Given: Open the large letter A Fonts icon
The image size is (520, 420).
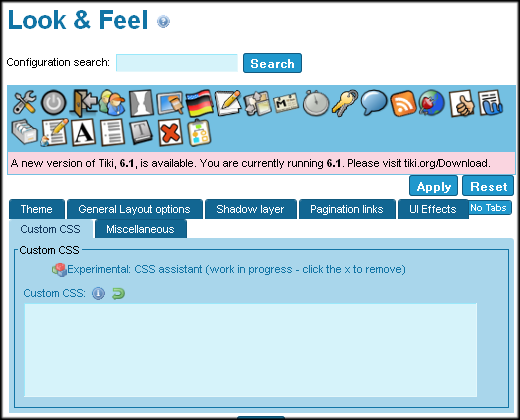Looking at the screenshot, I should point(83,133).
